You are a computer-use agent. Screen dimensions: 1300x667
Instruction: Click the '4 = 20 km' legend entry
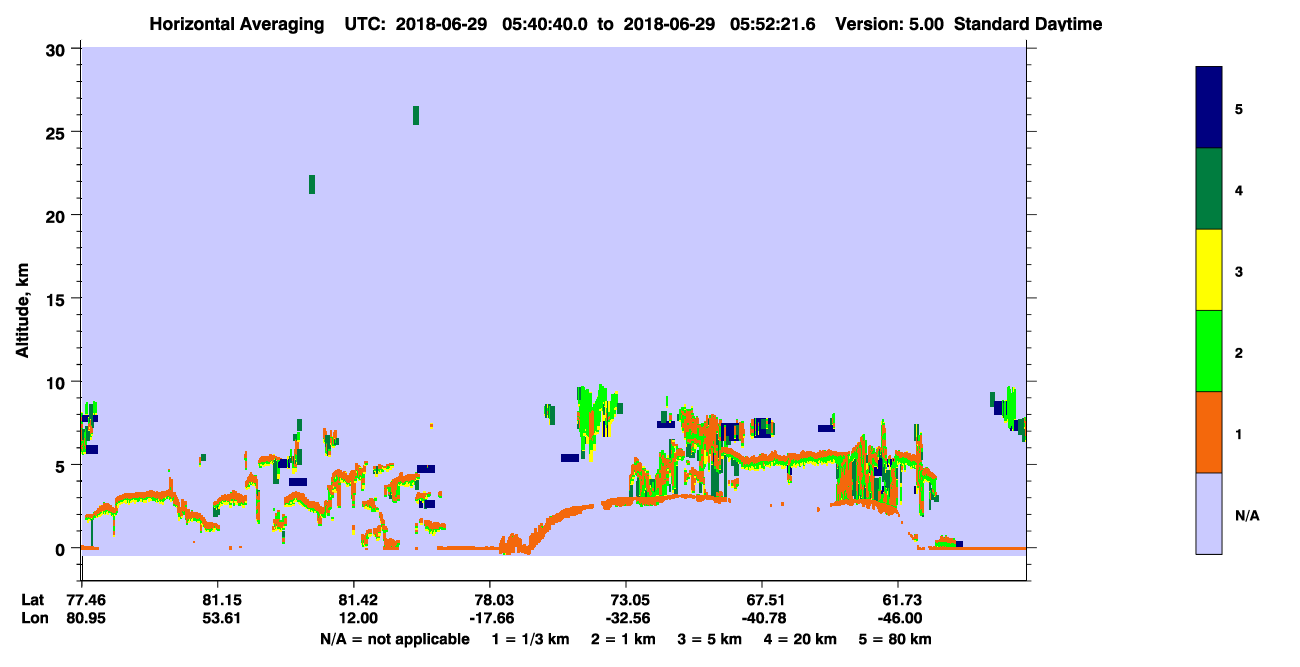801,639
